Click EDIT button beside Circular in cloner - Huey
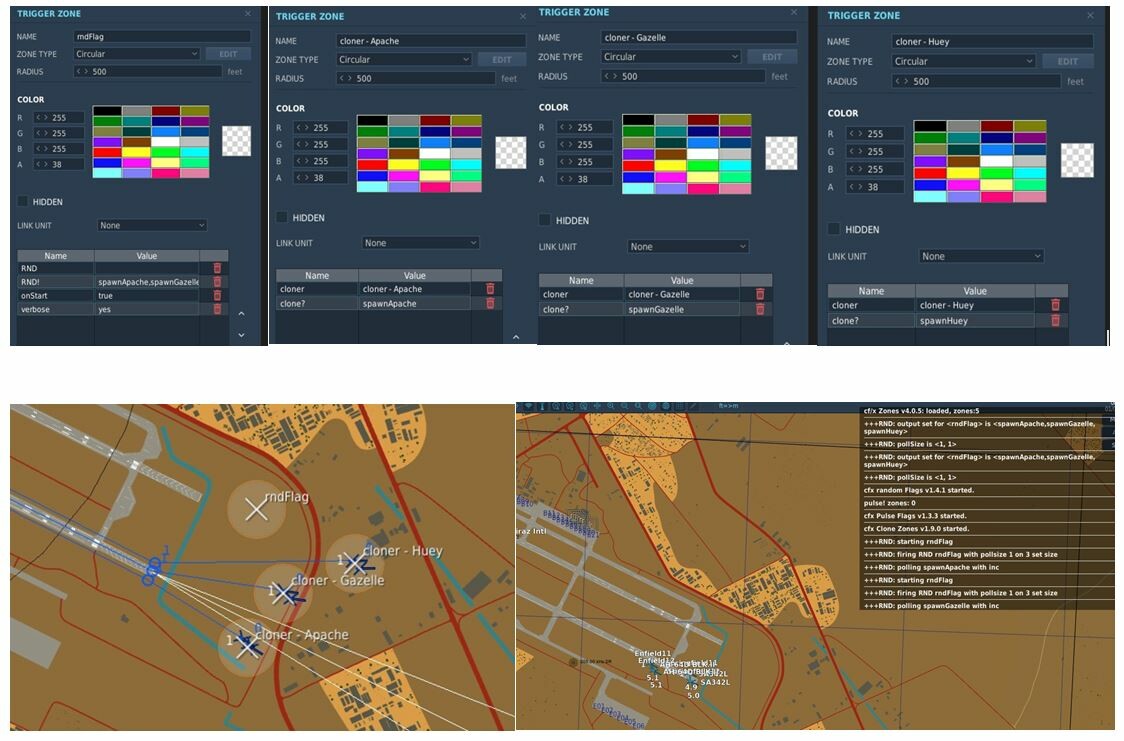The image size is (1124, 741). [1067, 62]
